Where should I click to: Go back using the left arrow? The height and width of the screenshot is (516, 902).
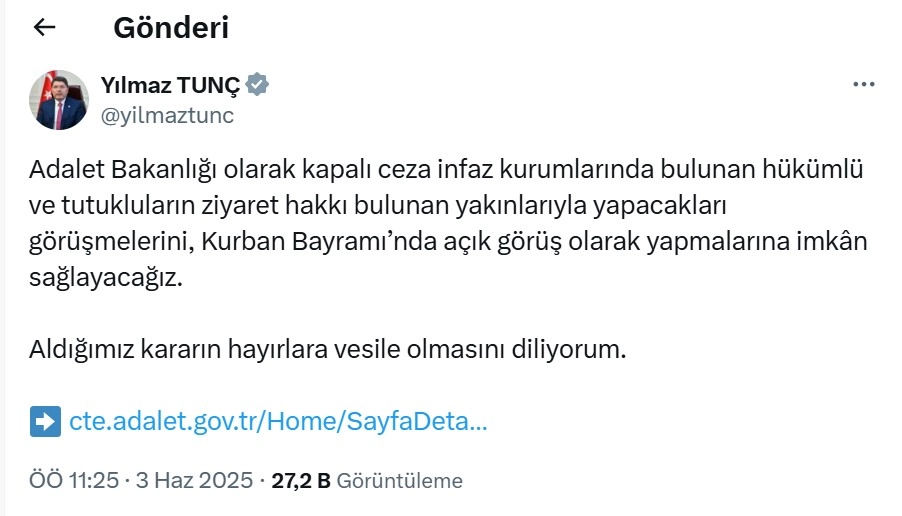tap(45, 28)
